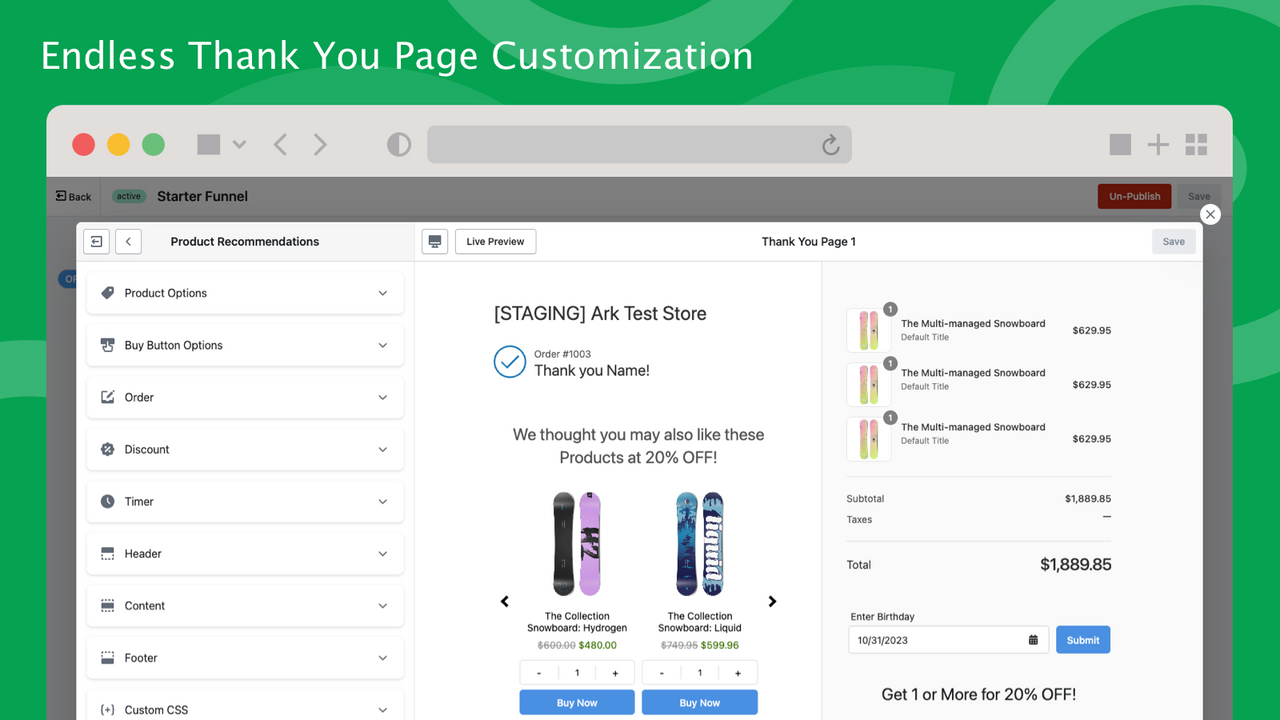Increase quantity with the plus stepper
Viewport: 1280px width, 720px height.
(x=617, y=672)
